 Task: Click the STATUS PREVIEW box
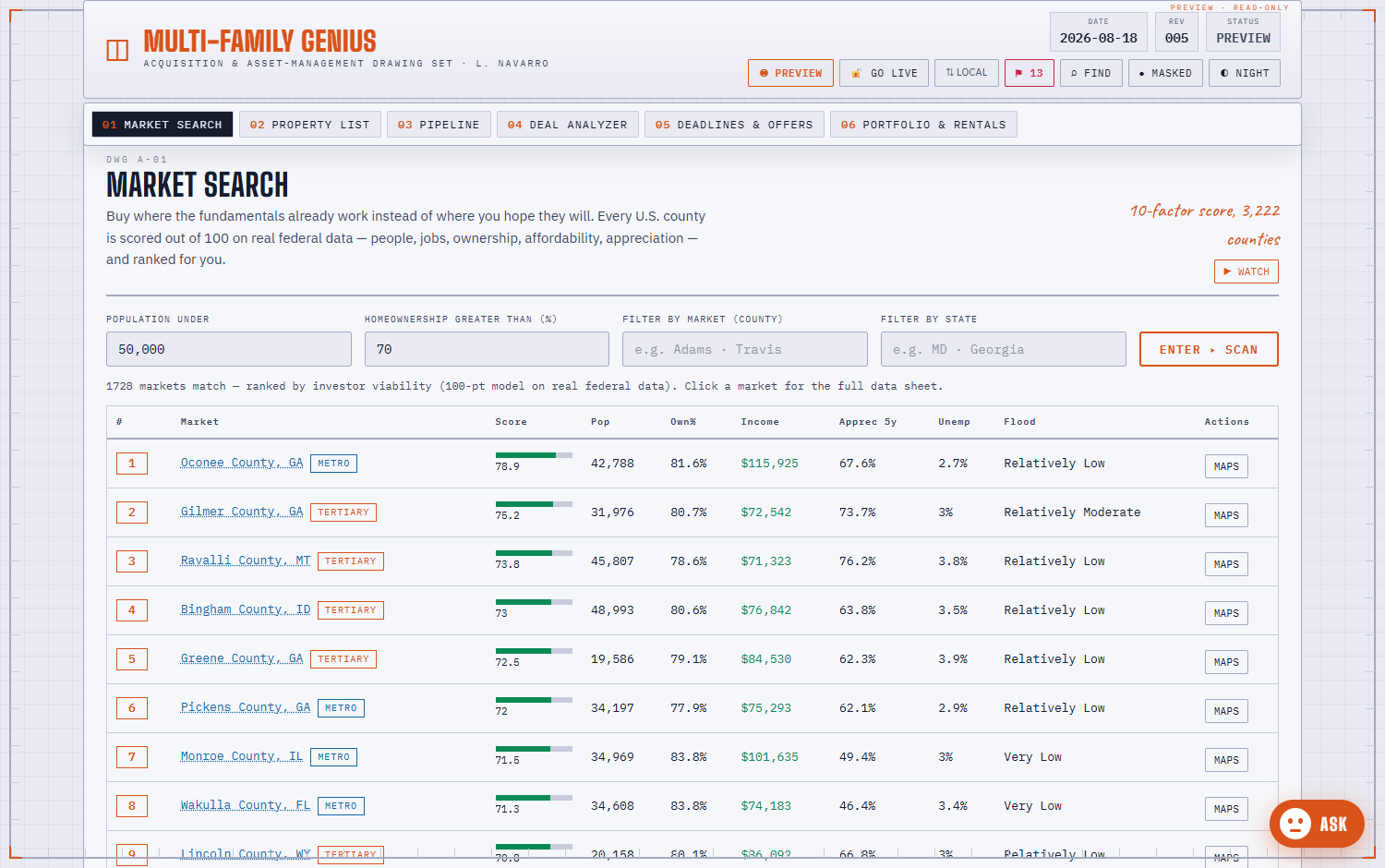(x=1243, y=31)
